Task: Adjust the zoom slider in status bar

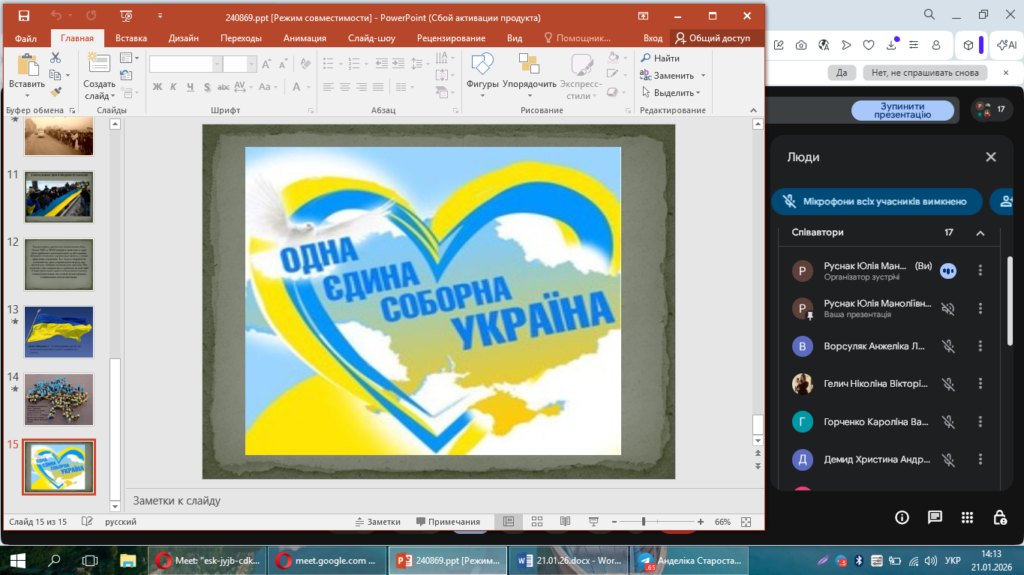Action: pyautogui.click(x=643, y=522)
